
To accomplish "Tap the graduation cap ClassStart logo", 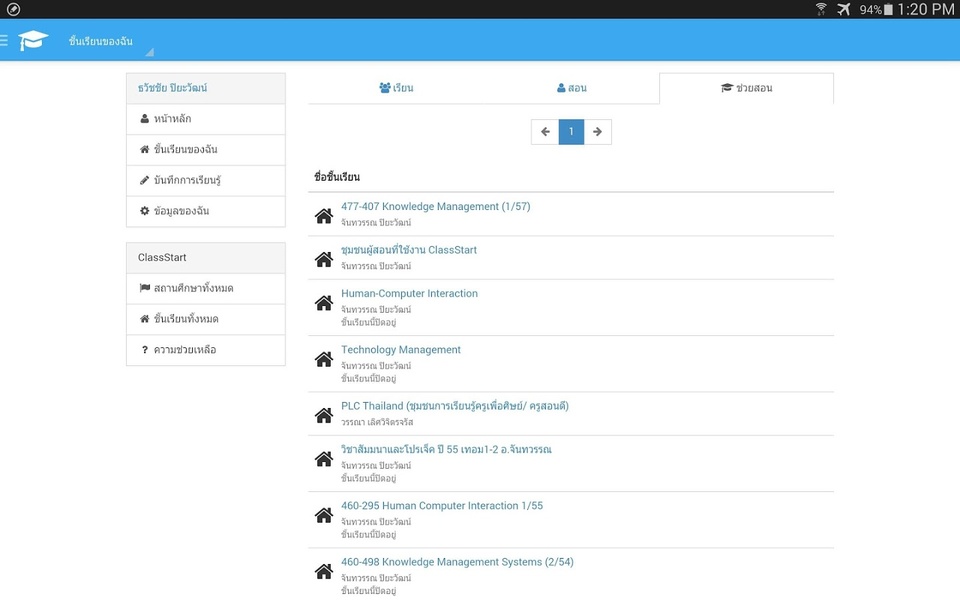I will pyautogui.click(x=33, y=40).
